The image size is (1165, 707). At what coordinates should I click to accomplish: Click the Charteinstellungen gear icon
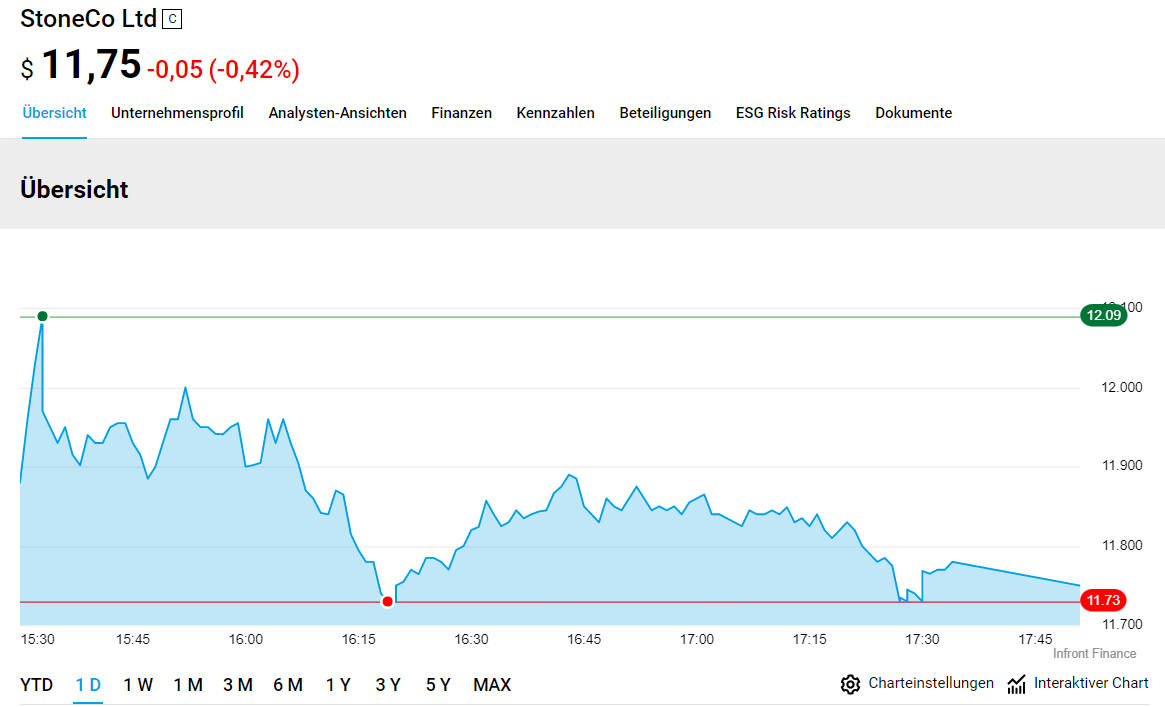[850, 684]
